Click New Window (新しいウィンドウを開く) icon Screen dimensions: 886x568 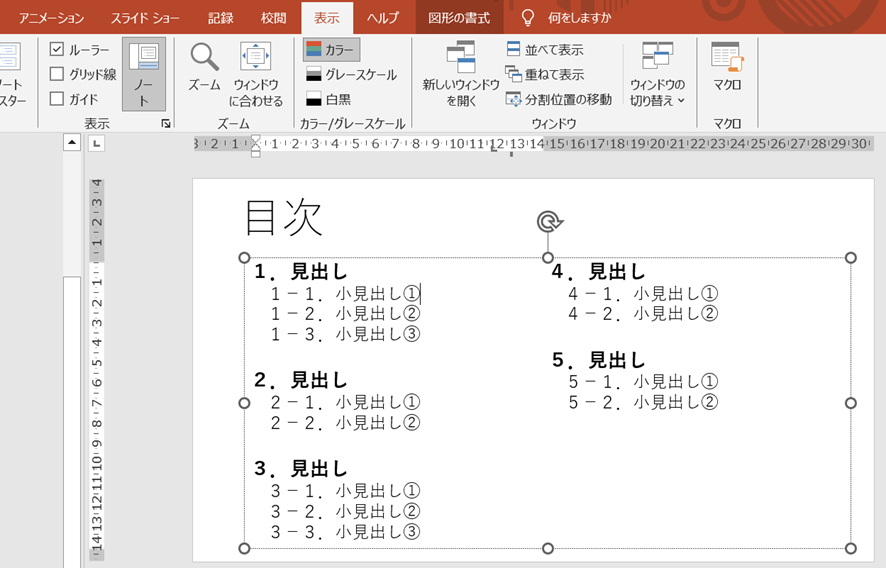(460, 60)
